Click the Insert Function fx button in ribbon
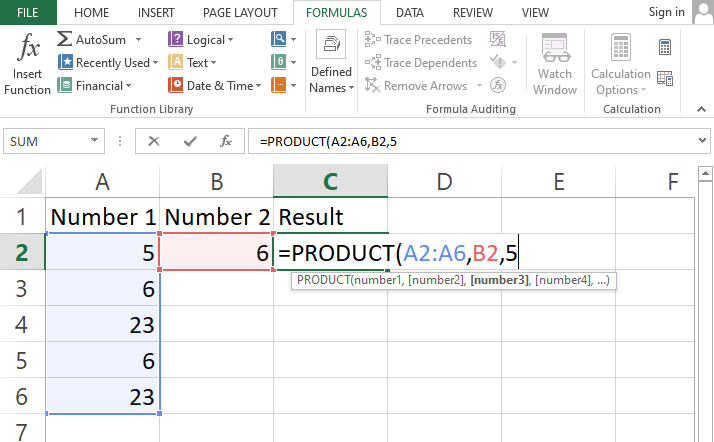Screen dimensions: 714x442 pyautogui.click(x=27, y=65)
